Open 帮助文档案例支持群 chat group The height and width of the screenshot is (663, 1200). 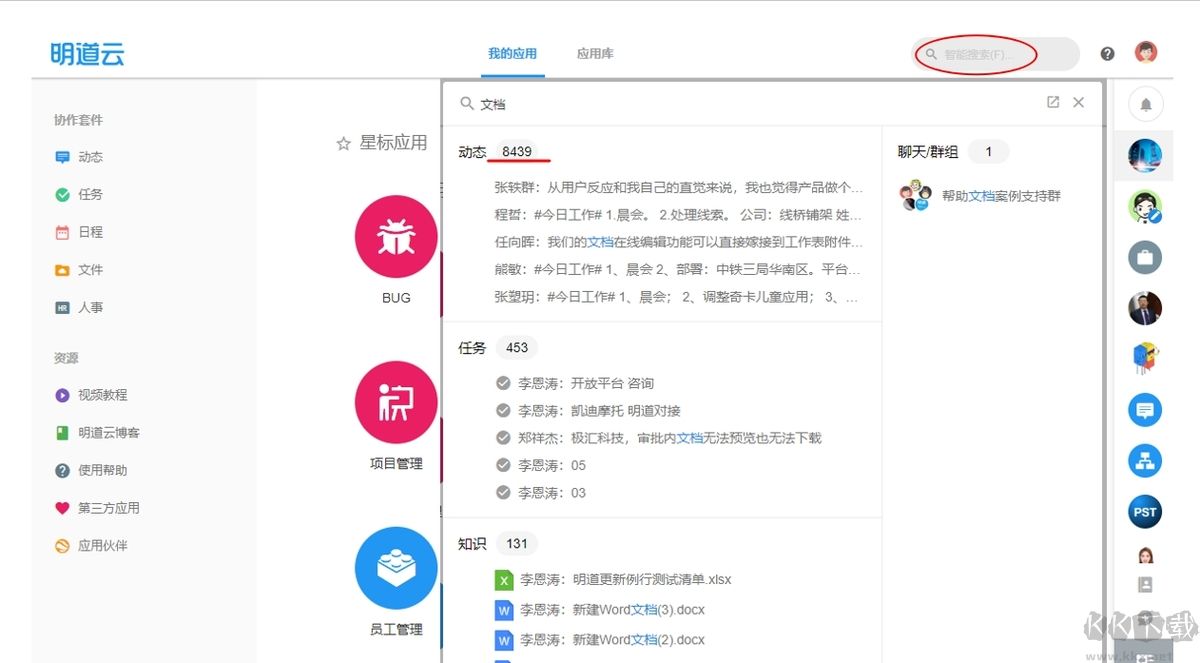(x=1000, y=196)
